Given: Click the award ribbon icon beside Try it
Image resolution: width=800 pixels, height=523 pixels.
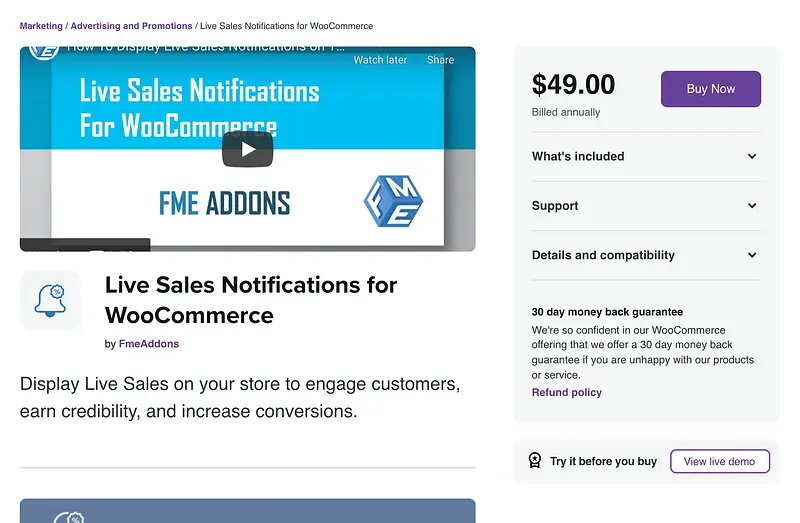Looking at the screenshot, I should [x=535, y=461].
